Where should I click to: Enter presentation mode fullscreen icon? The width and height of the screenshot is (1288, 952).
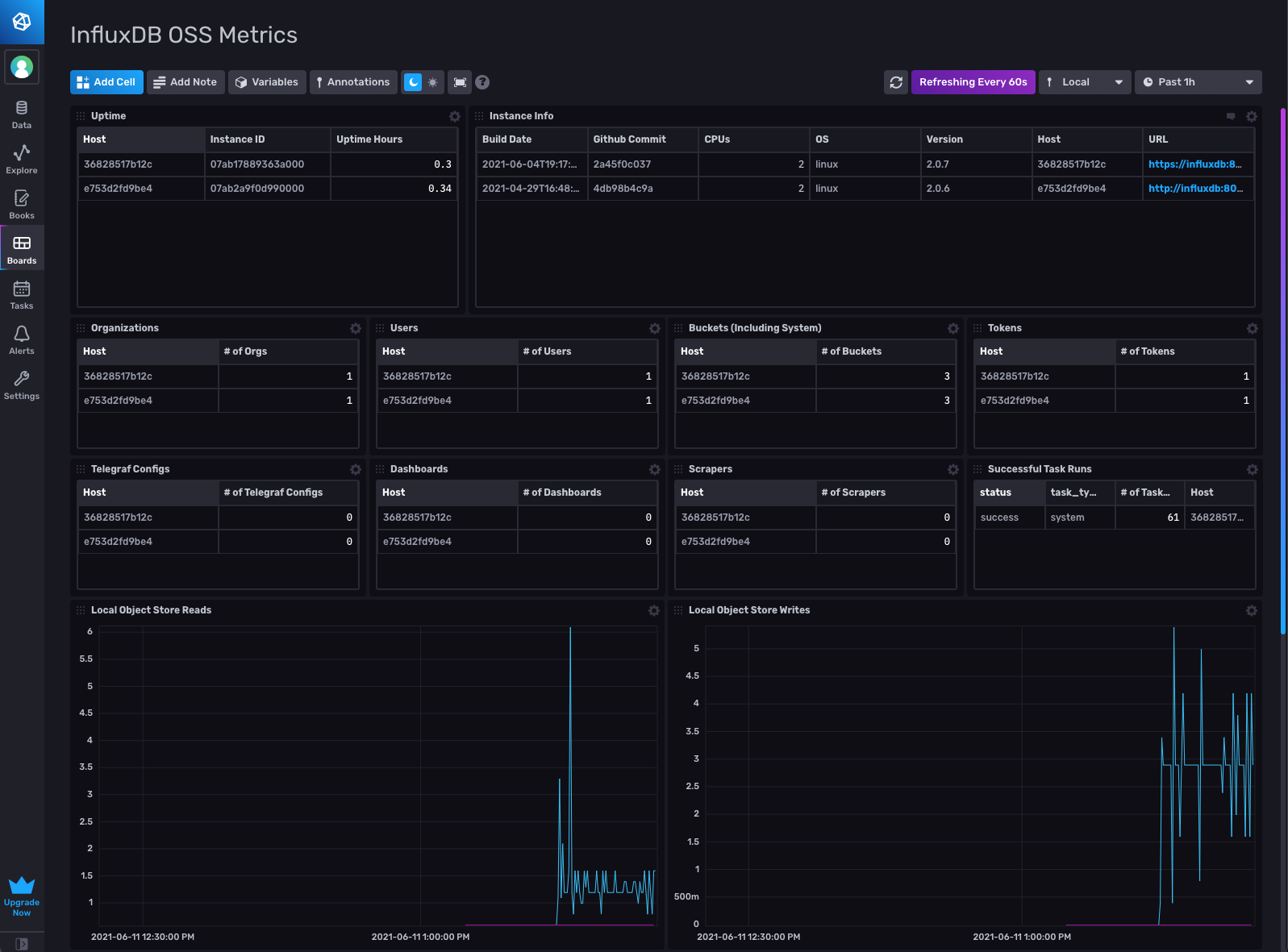[460, 82]
